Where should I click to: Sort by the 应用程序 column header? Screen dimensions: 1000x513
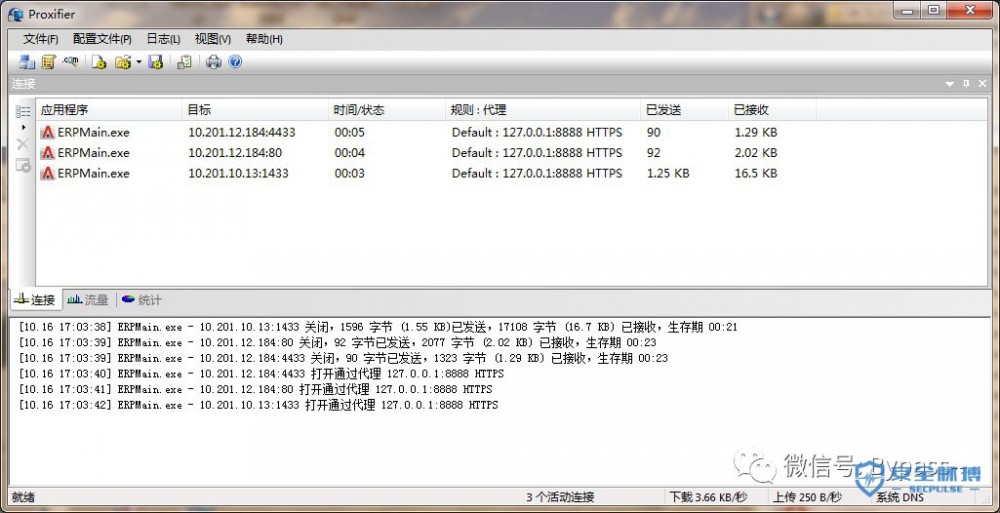[x=109, y=110]
